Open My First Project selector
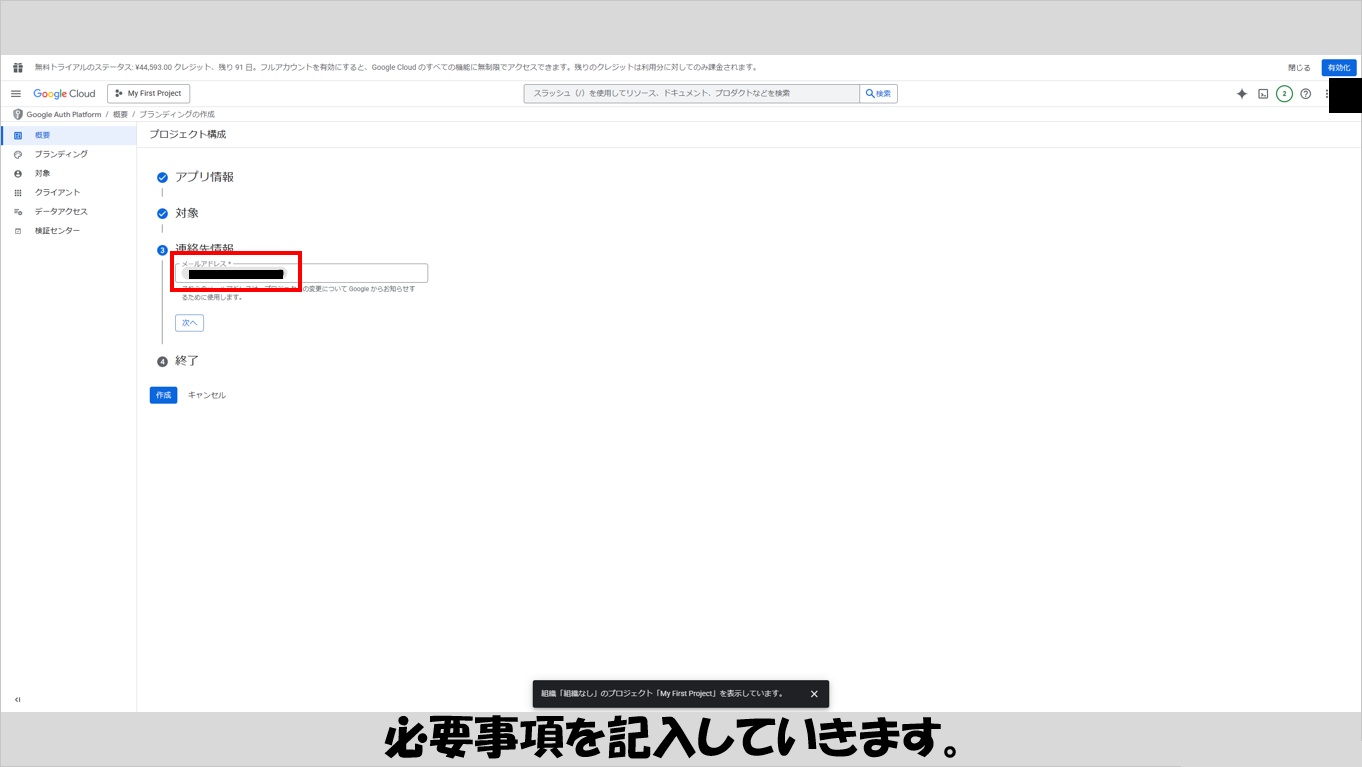This screenshot has height=767, width=1362. point(148,94)
